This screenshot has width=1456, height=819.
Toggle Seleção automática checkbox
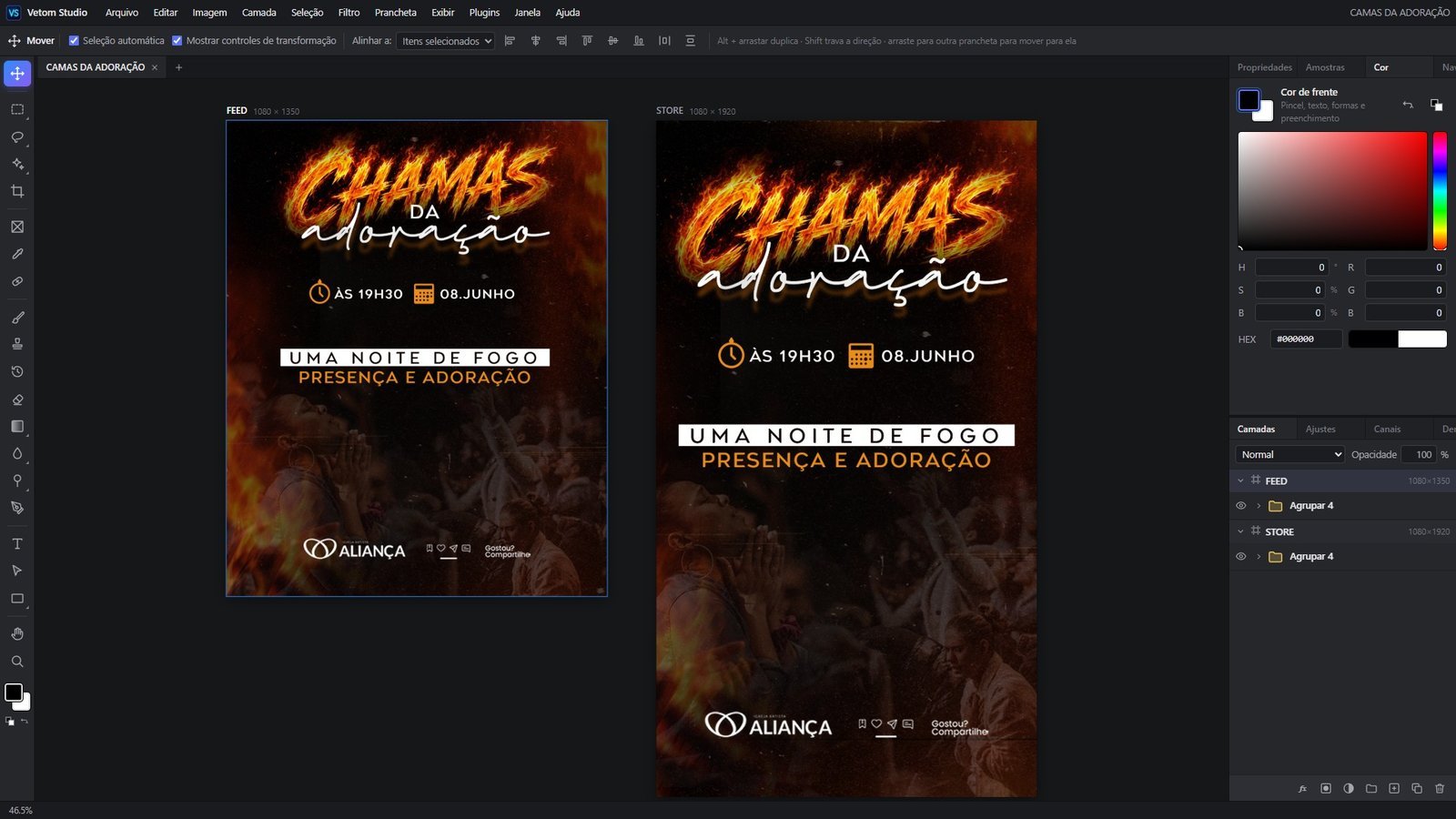(75, 41)
